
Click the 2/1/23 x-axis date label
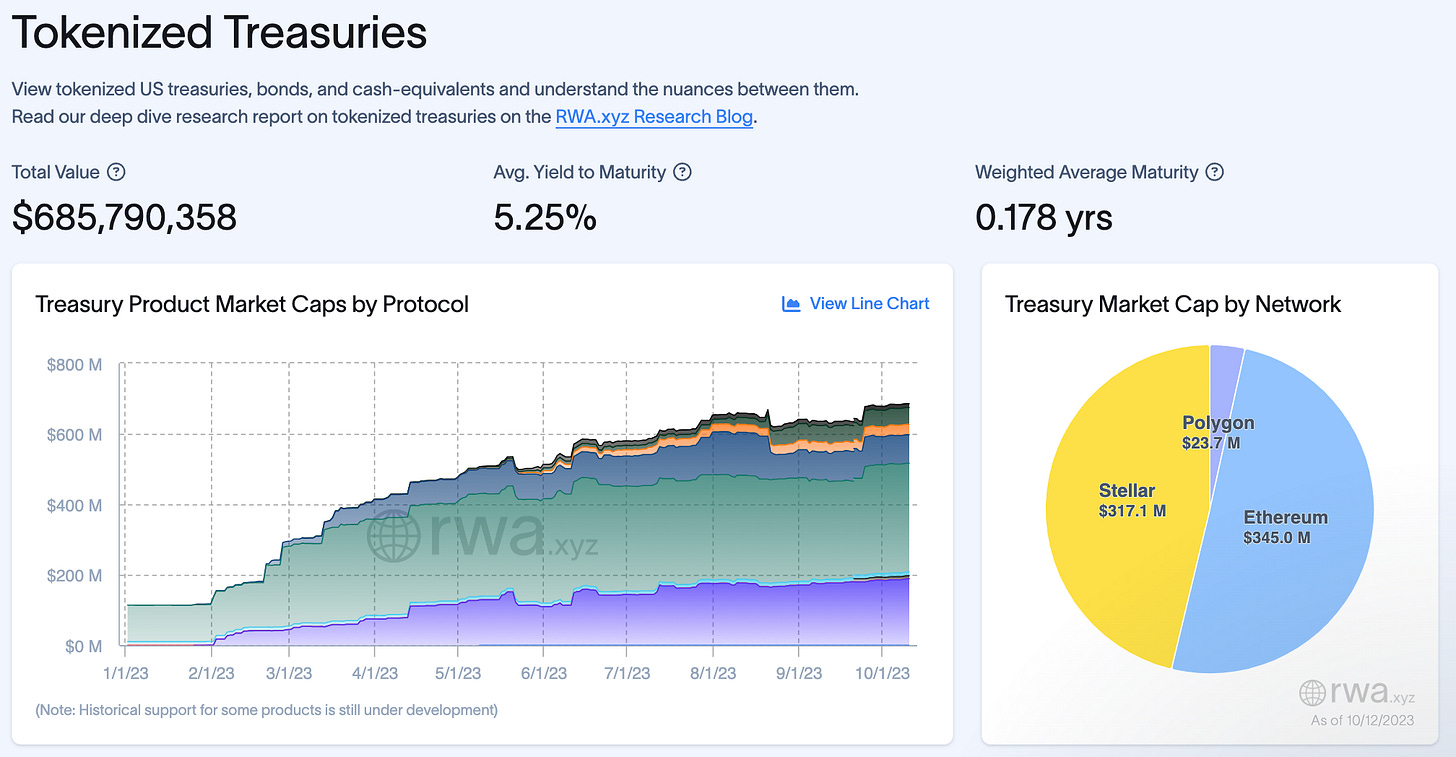point(210,674)
